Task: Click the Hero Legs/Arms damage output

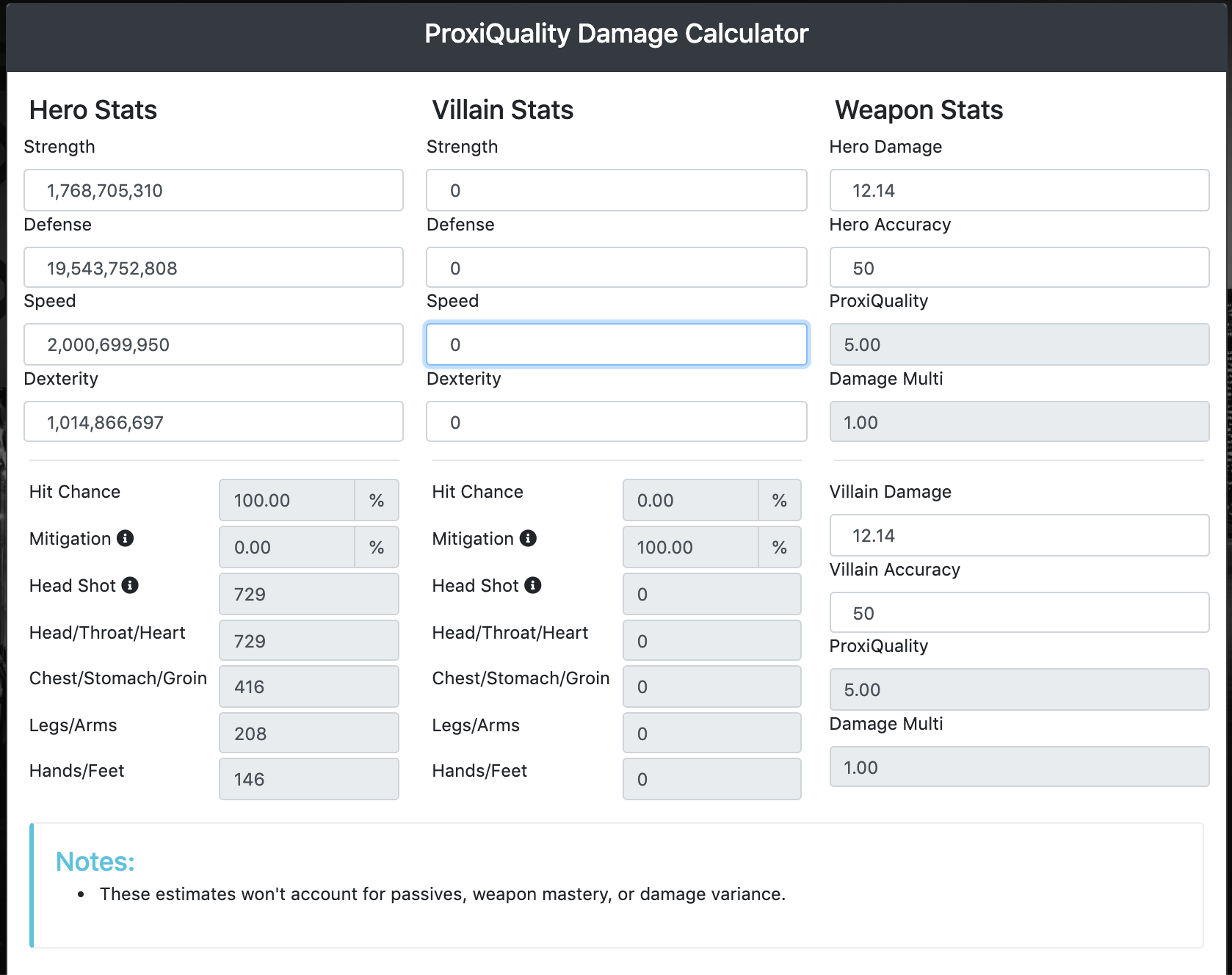Action: (308, 733)
